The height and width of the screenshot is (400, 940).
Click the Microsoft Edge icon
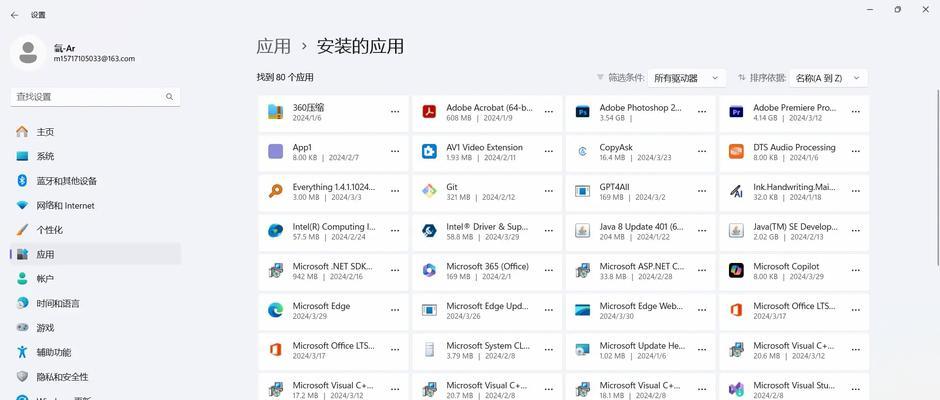pos(275,310)
